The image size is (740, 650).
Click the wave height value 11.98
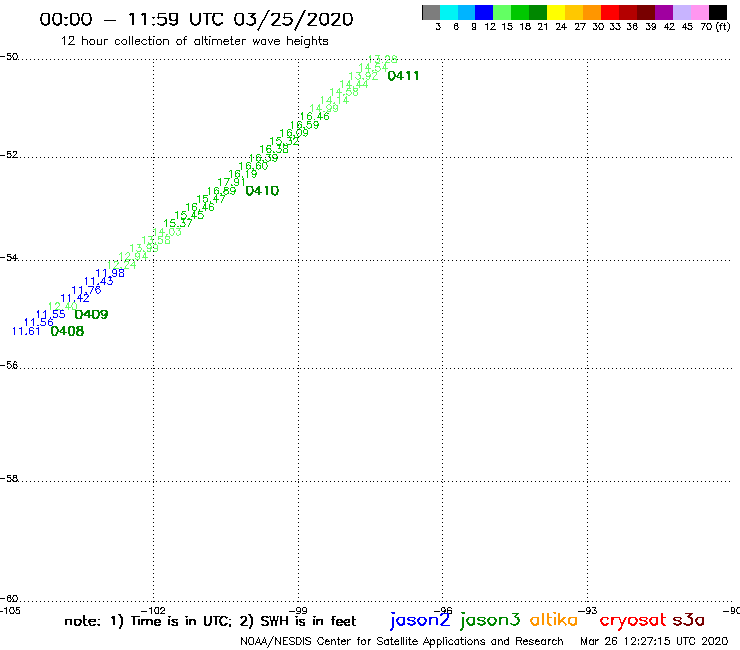(110, 273)
